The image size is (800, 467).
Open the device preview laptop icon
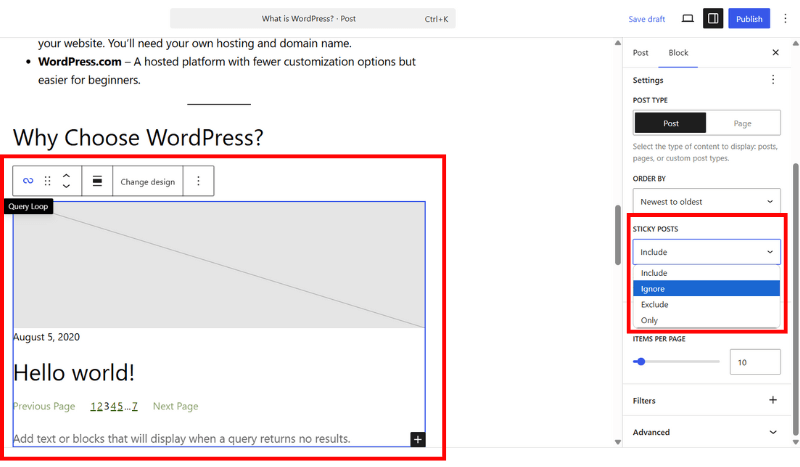688,19
